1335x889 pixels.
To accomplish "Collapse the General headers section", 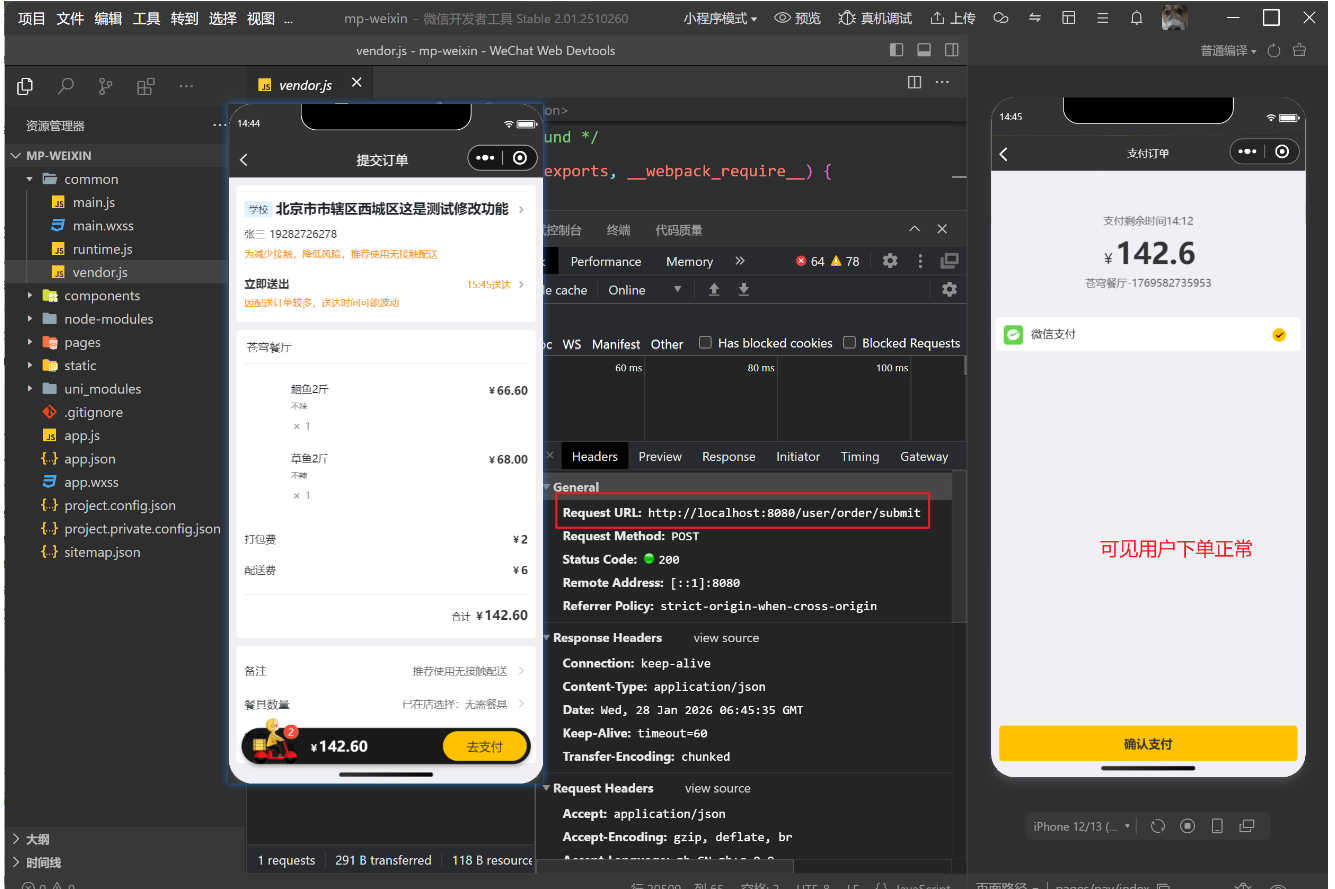I will point(547,487).
